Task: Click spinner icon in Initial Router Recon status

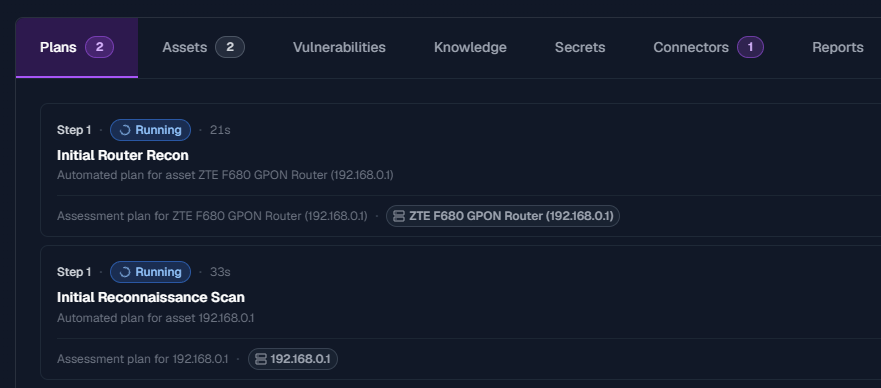Action: tap(125, 130)
